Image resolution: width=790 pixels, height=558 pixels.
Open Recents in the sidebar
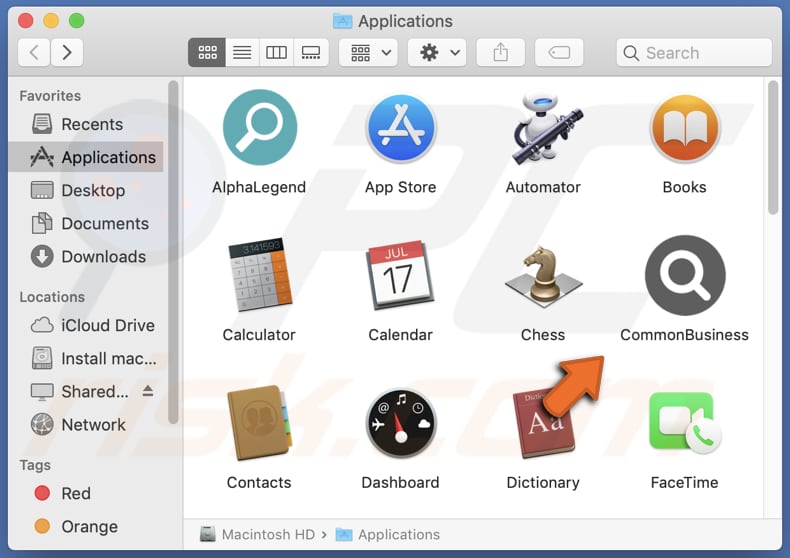pos(86,124)
